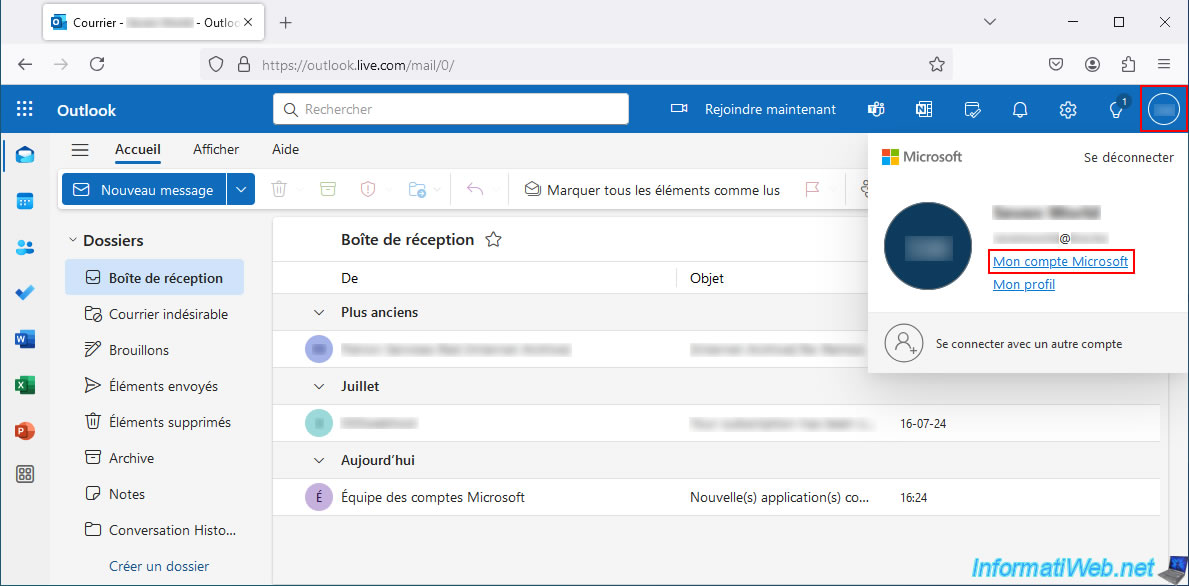Open the notifications bell
1189x586 pixels.
pyautogui.click(x=1020, y=109)
